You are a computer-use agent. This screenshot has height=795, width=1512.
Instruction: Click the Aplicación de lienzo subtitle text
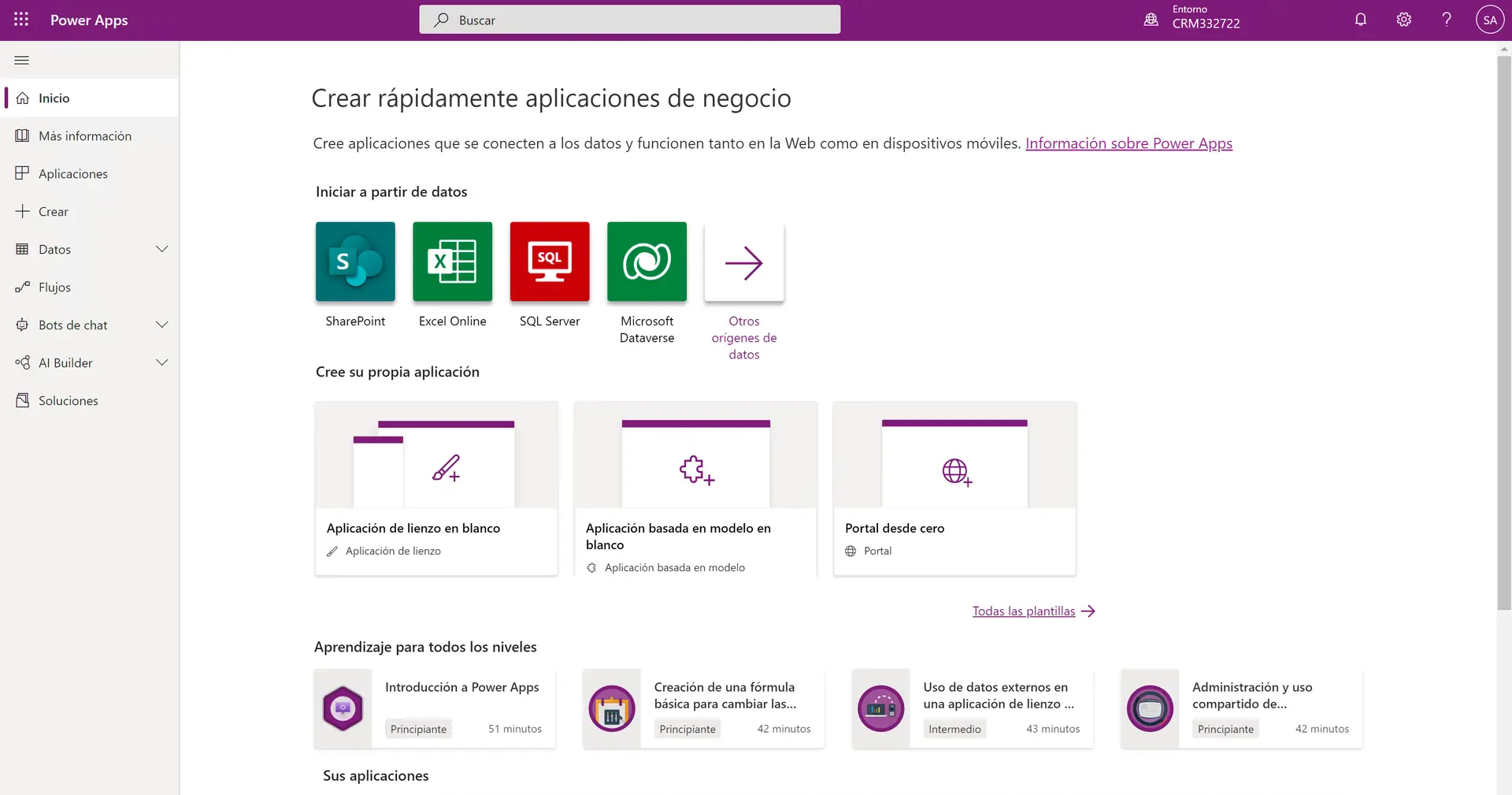(393, 551)
